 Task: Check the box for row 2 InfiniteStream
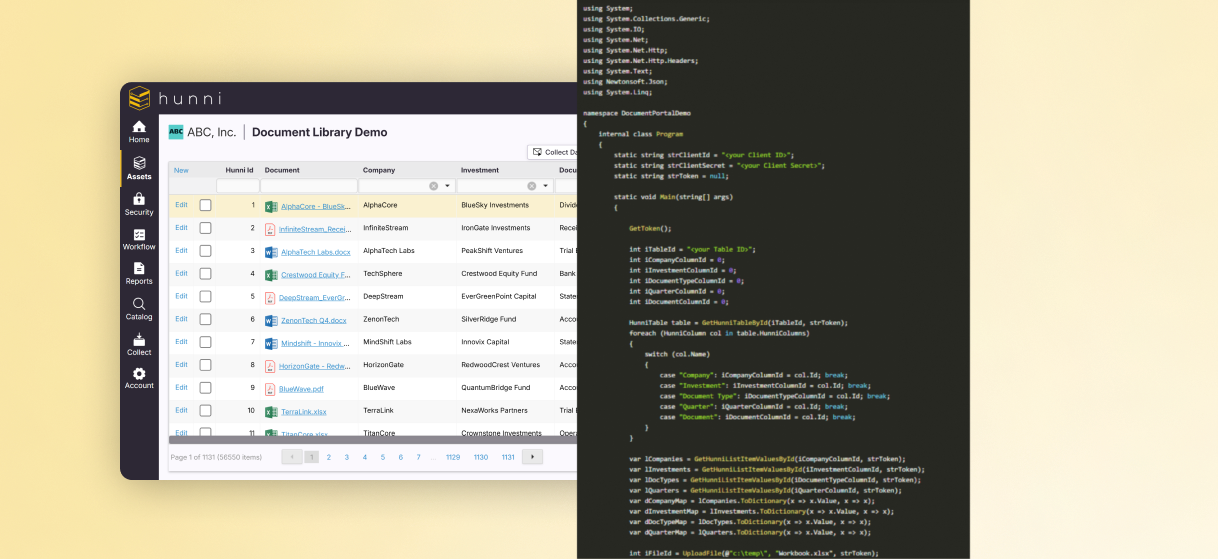pyautogui.click(x=205, y=228)
